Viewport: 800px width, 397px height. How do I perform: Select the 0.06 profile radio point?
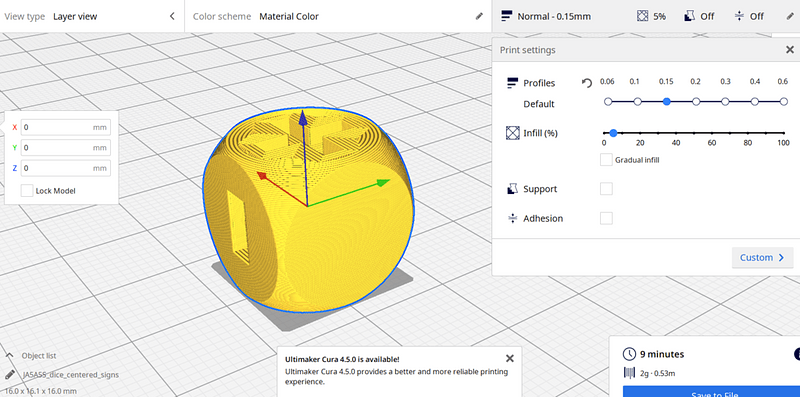coord(608,102)
